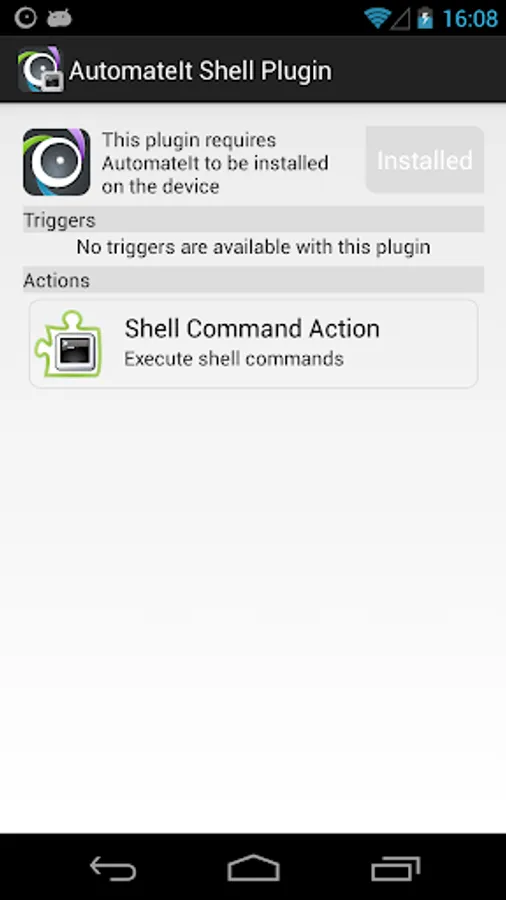Tap the 'Execute shell commands' subtitle
Image resolution: width=506 pixels, height=900 pixels.
pos(234,359)
